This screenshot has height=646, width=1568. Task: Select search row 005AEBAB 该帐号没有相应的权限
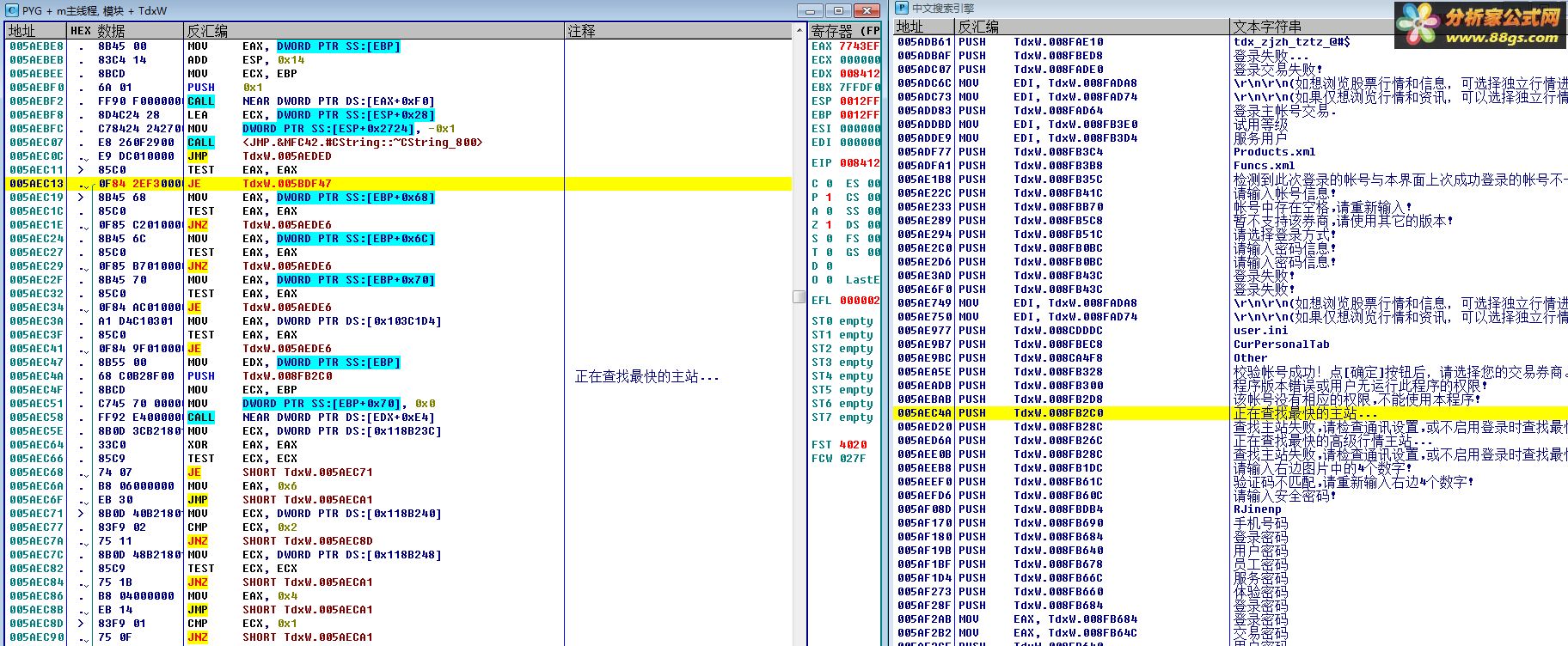1231,399
